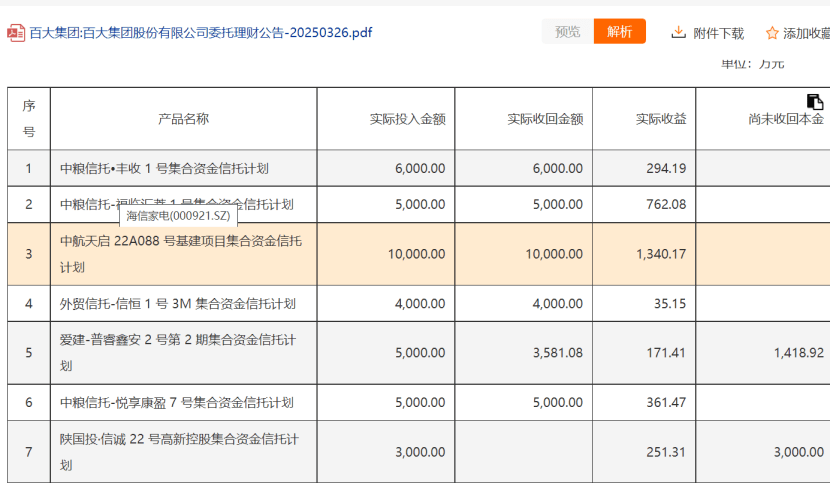Switch to the 解析 tab
Screen dimensions: 830x484
619,31
